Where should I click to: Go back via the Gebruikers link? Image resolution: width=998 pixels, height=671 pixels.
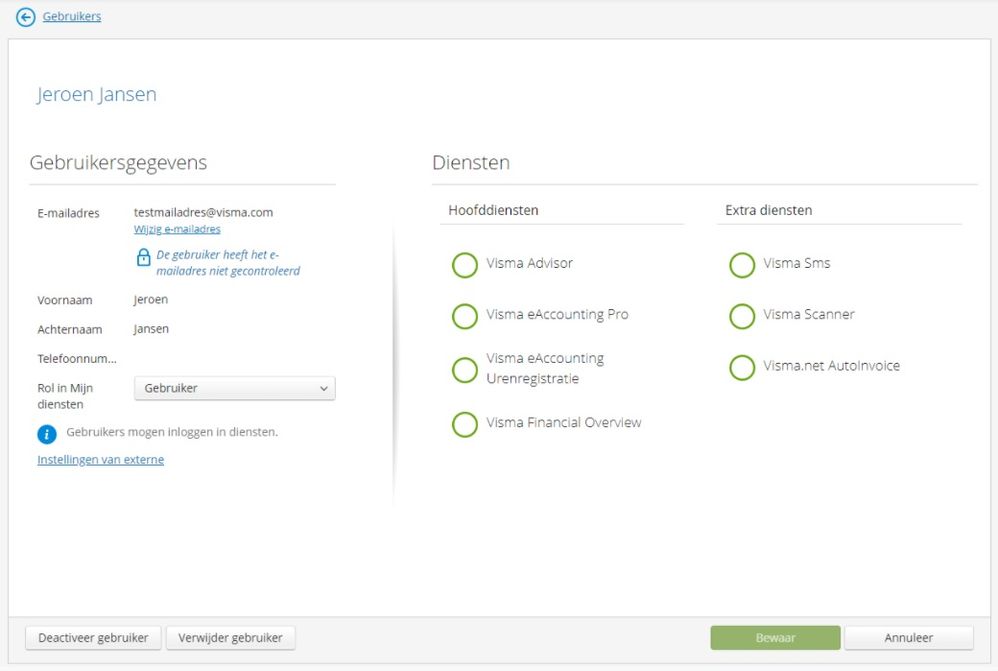(72, 17)
